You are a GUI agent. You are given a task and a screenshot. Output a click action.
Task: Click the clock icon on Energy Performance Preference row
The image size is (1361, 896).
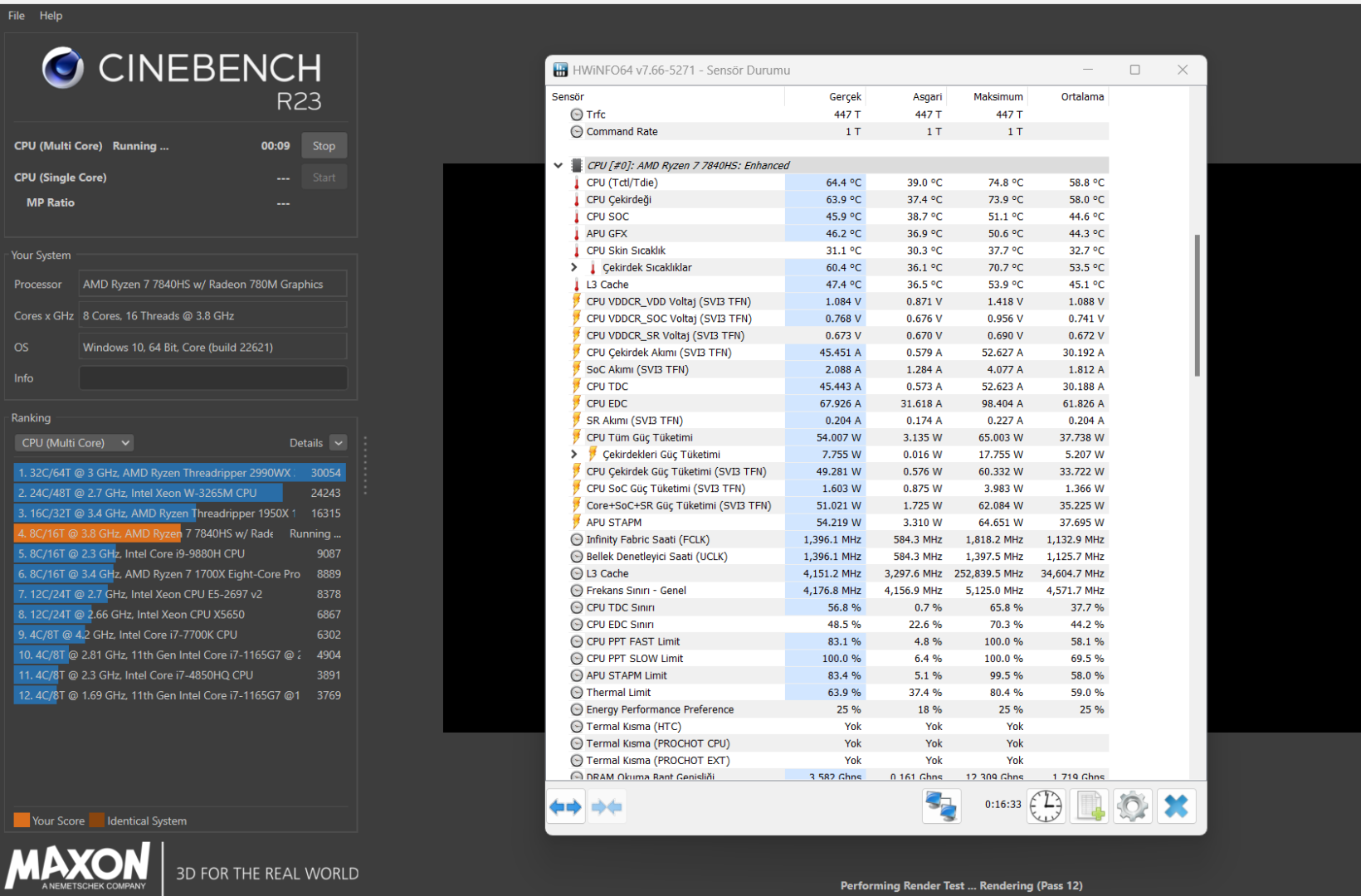577,709
